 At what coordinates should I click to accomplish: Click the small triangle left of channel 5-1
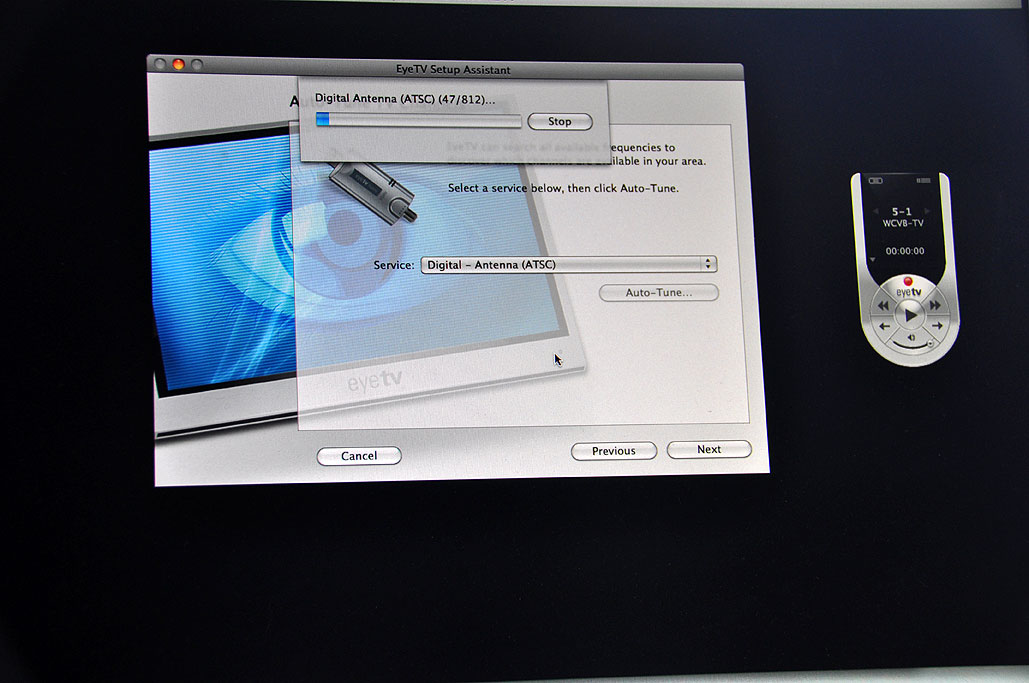875,211
